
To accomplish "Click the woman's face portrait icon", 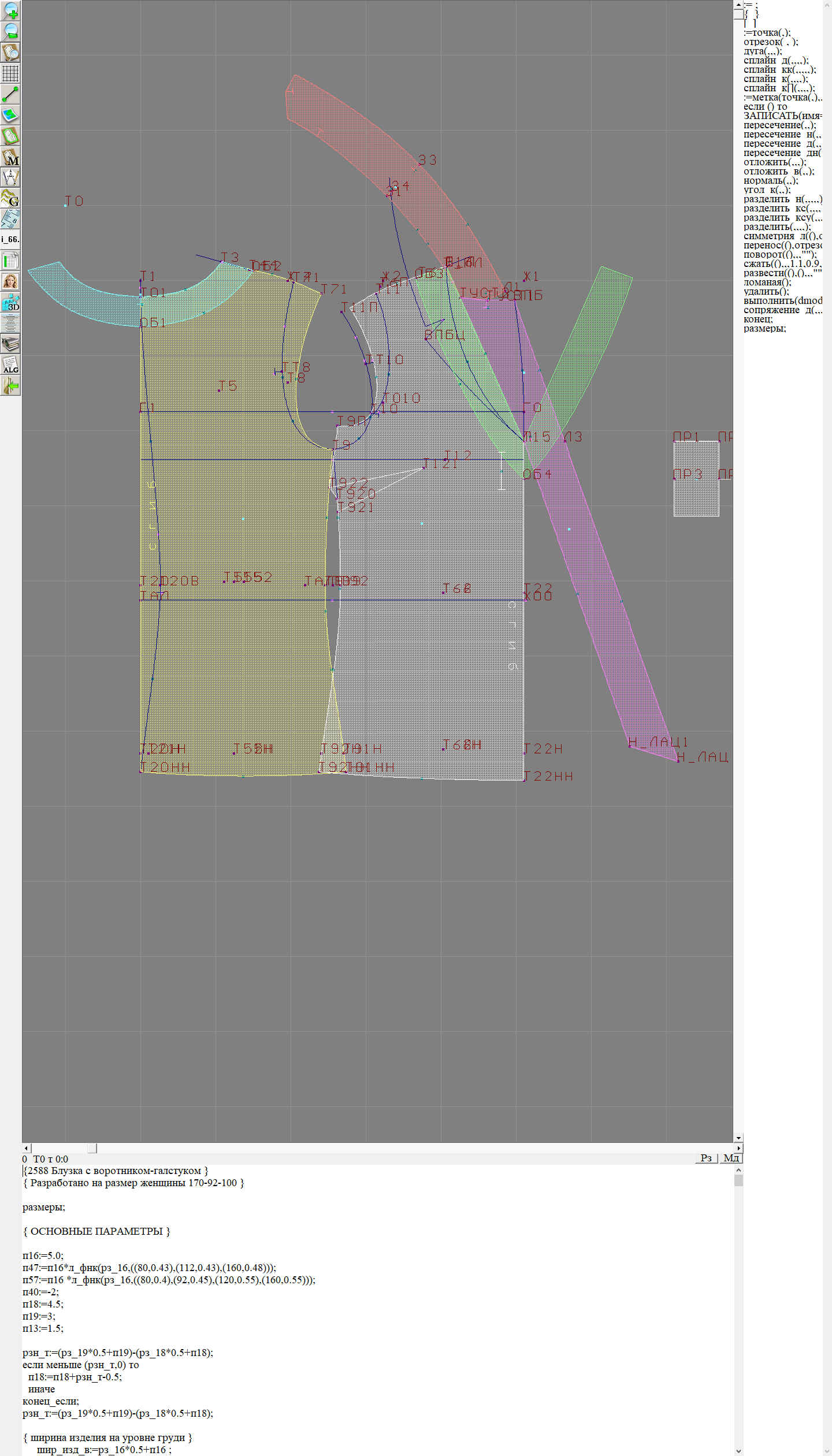I will pyautogui.click(x=10, y=281).
